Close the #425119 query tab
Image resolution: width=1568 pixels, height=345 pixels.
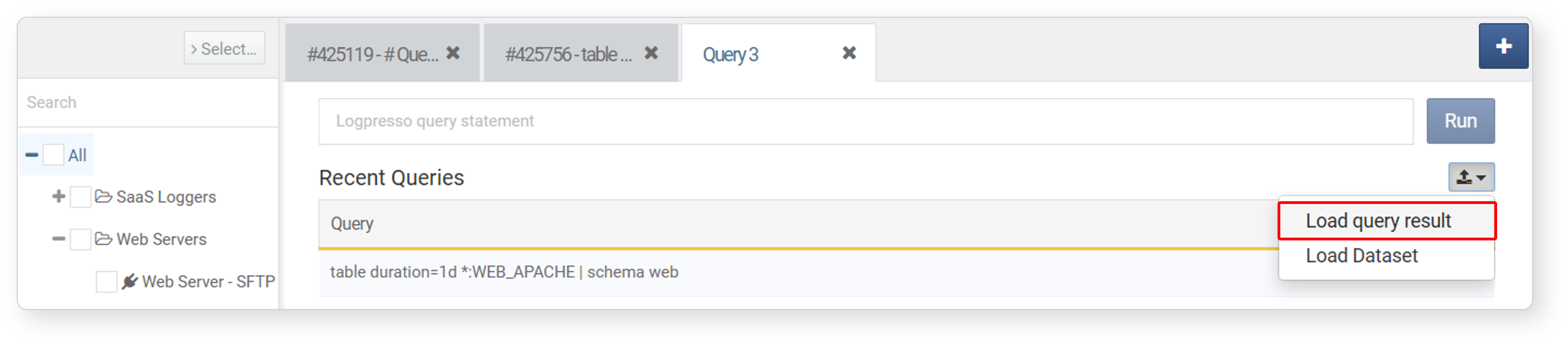pyautogui.click(x=453, y=53)
